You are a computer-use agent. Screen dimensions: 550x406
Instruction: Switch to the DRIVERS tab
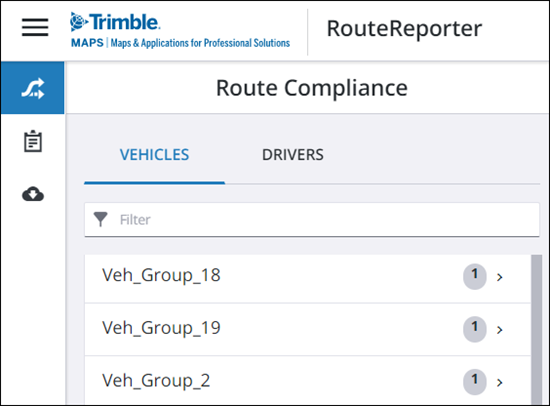pos(293,155)
